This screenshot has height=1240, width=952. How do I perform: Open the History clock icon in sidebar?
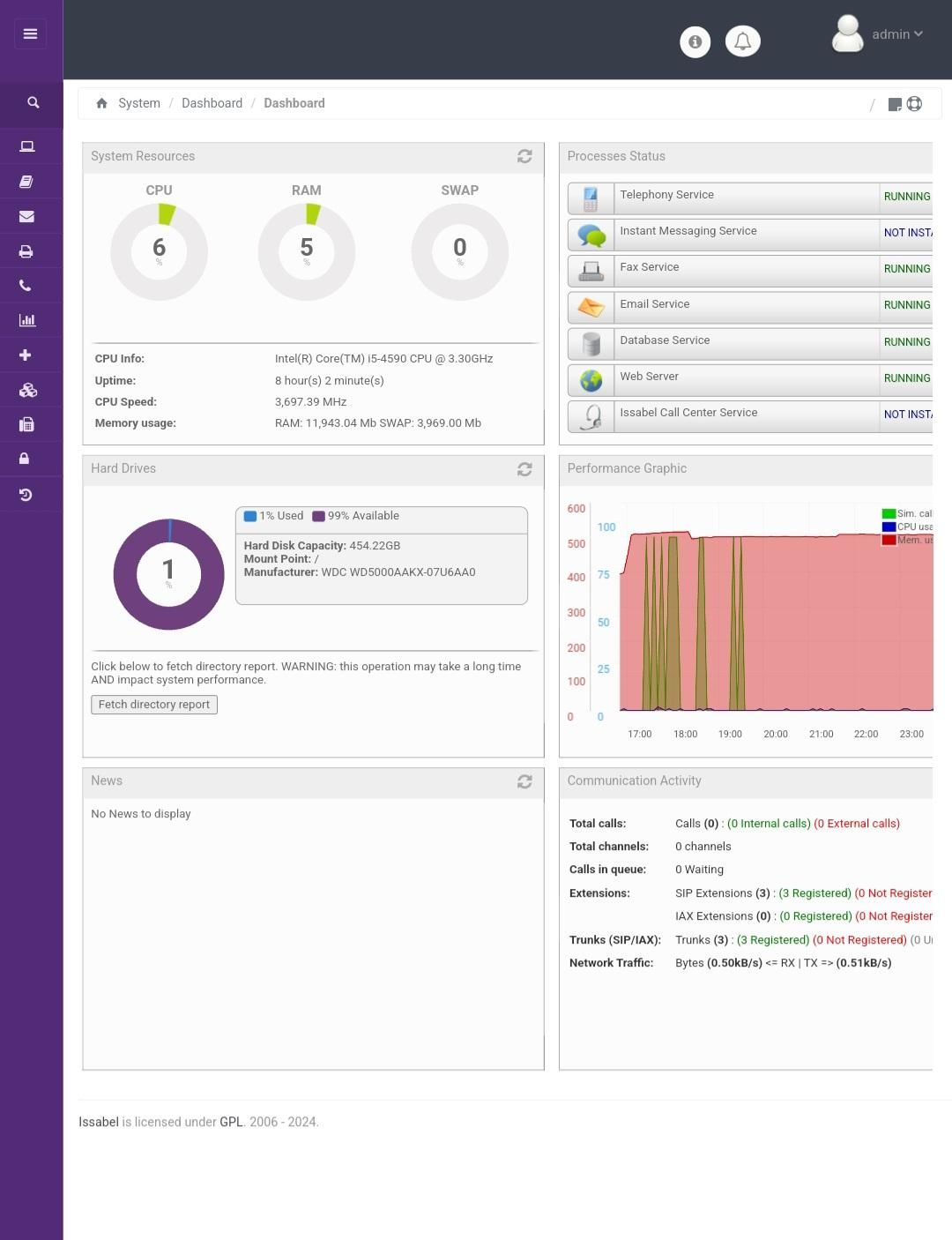pyautogui.click(x=26, y=495)
